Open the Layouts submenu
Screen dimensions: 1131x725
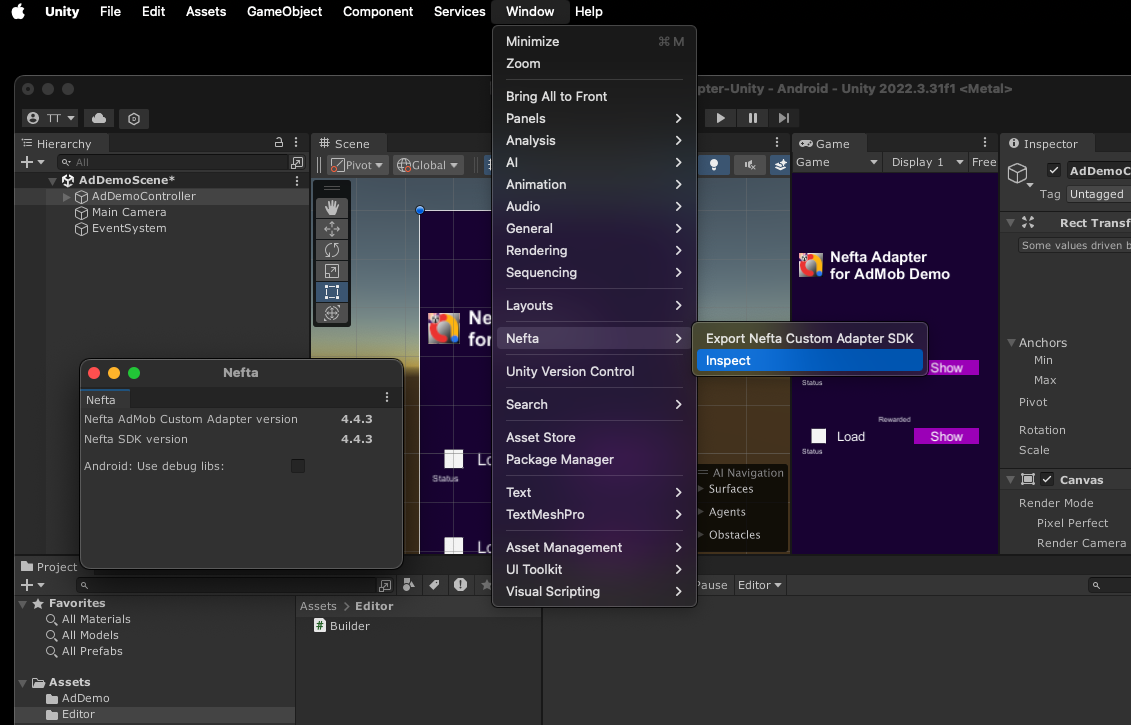(x=594, y=305)
